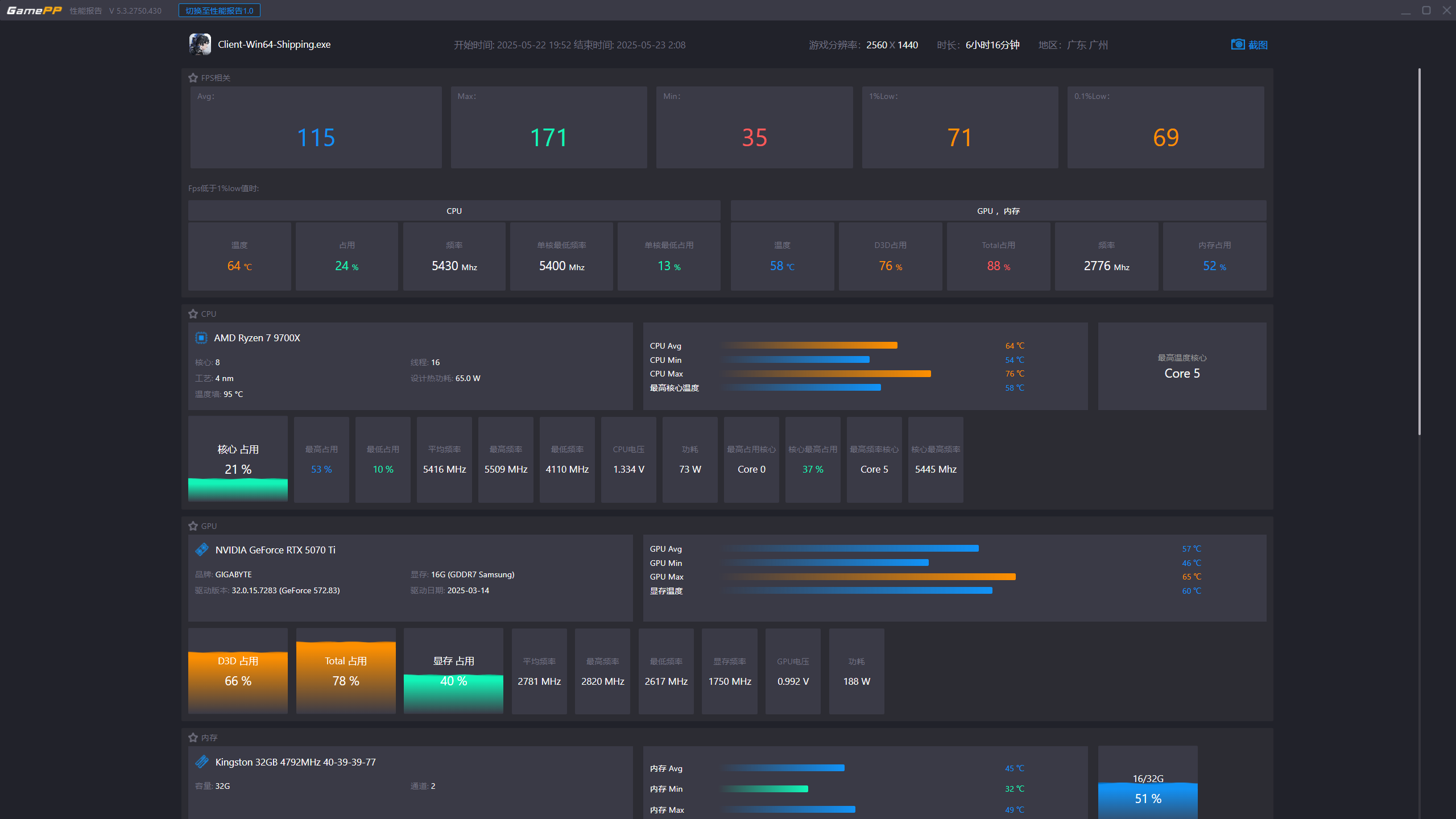The height and width of the screenshot is (819, 1456).
Task: Click the D3D 占用 66% usage tile
Action: click(x=238, y=671)
